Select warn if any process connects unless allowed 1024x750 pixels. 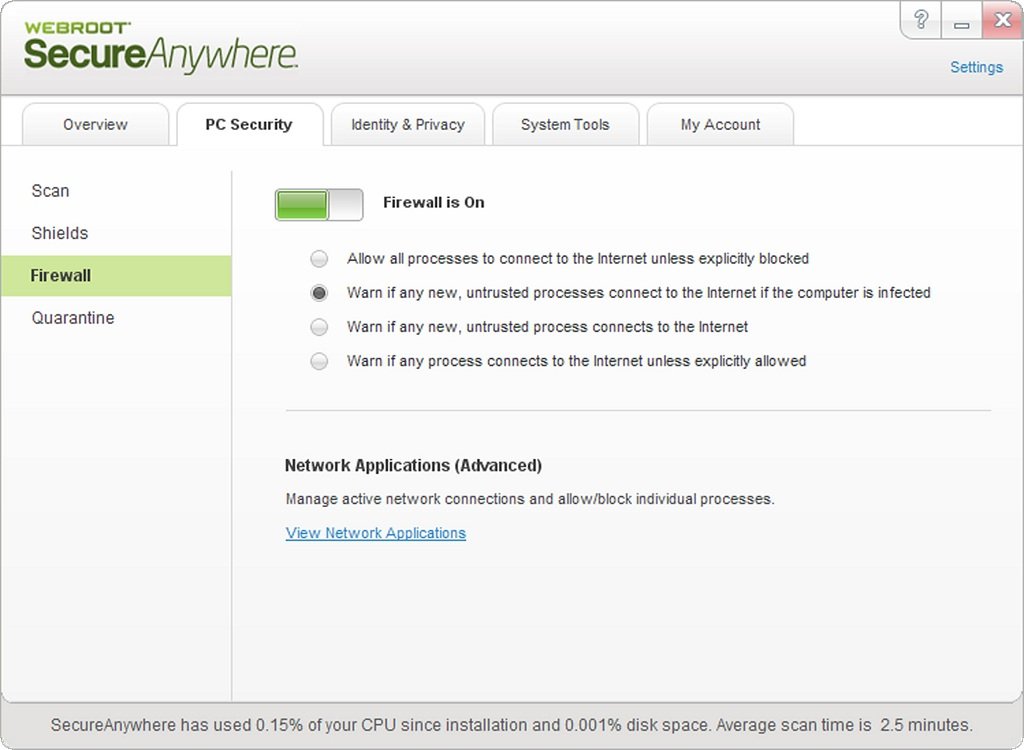pyautogui.click(x=319, y=361)
